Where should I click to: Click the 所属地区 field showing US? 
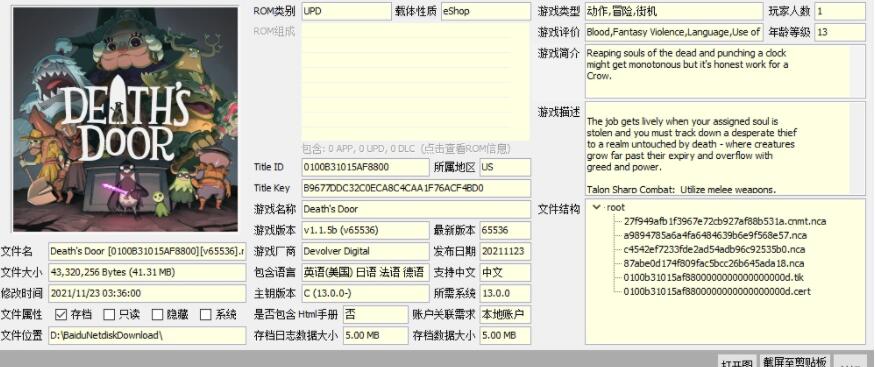point(505,167)
